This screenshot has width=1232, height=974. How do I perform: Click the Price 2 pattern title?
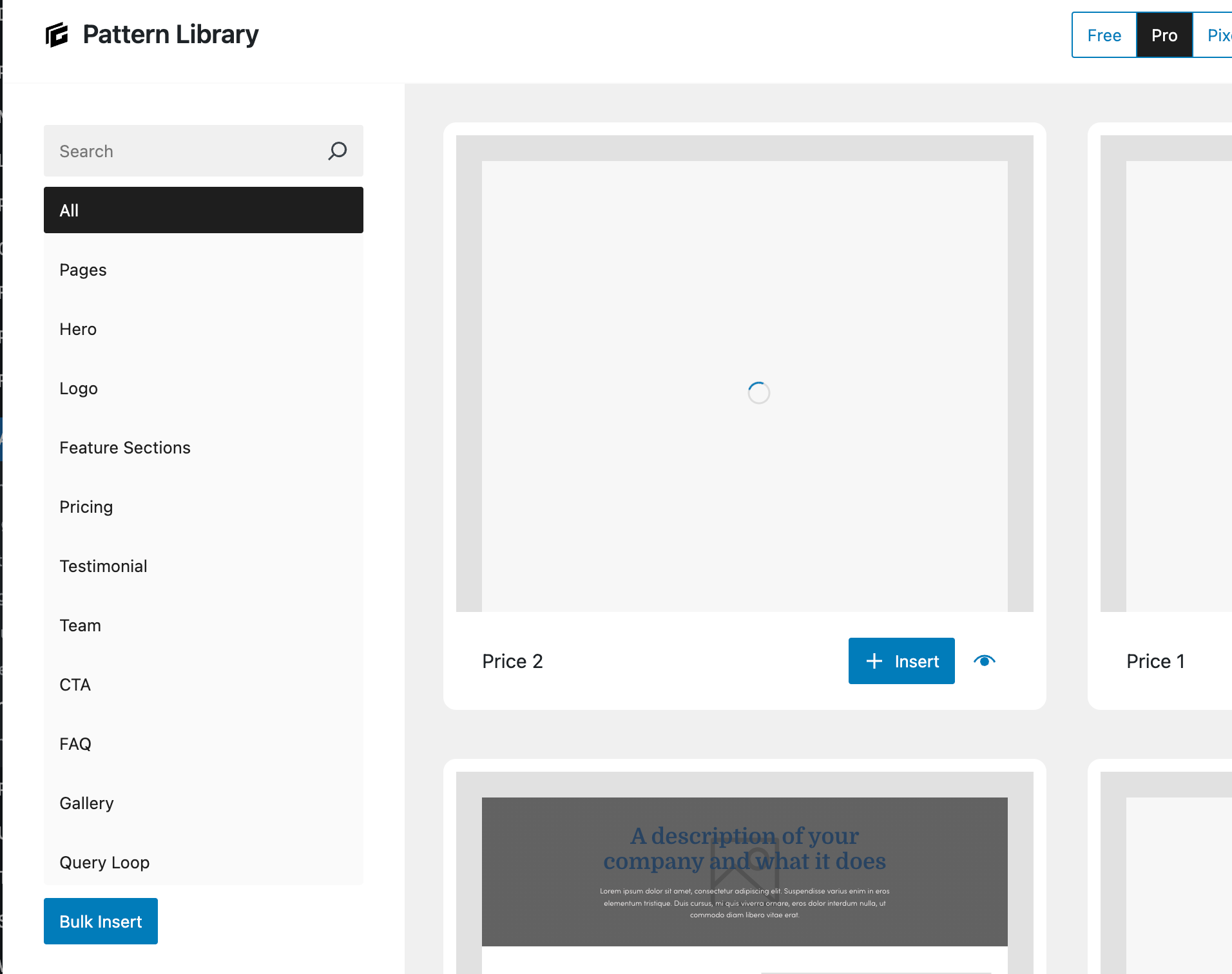[x=512, y=661]
